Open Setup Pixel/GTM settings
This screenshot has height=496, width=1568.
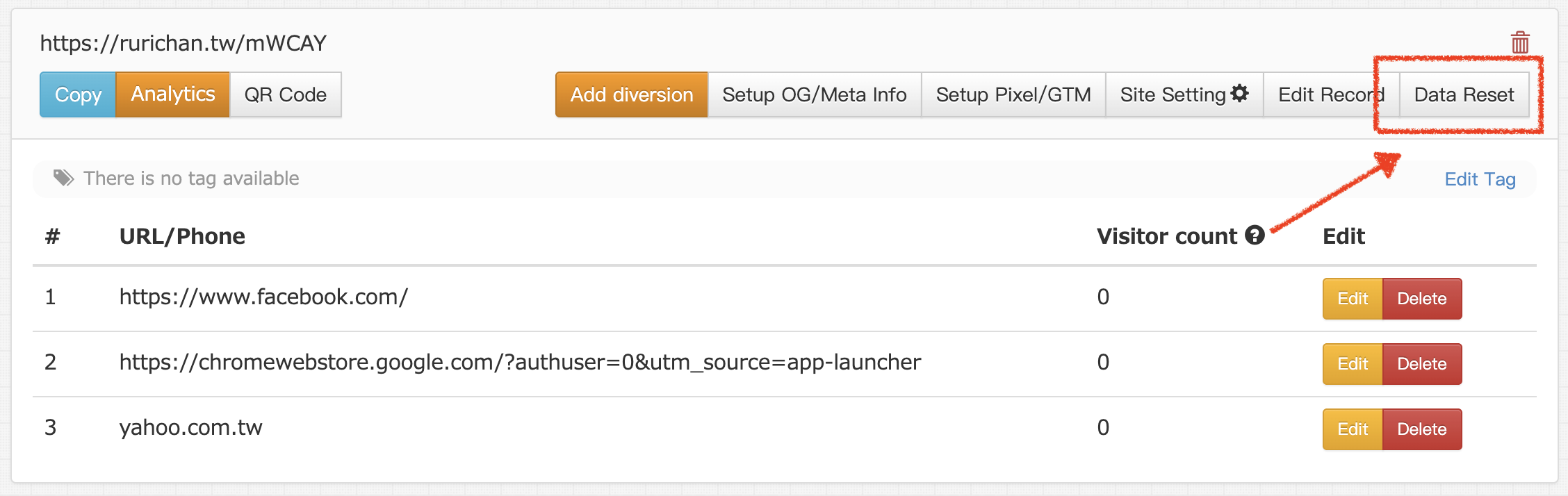1013,94
